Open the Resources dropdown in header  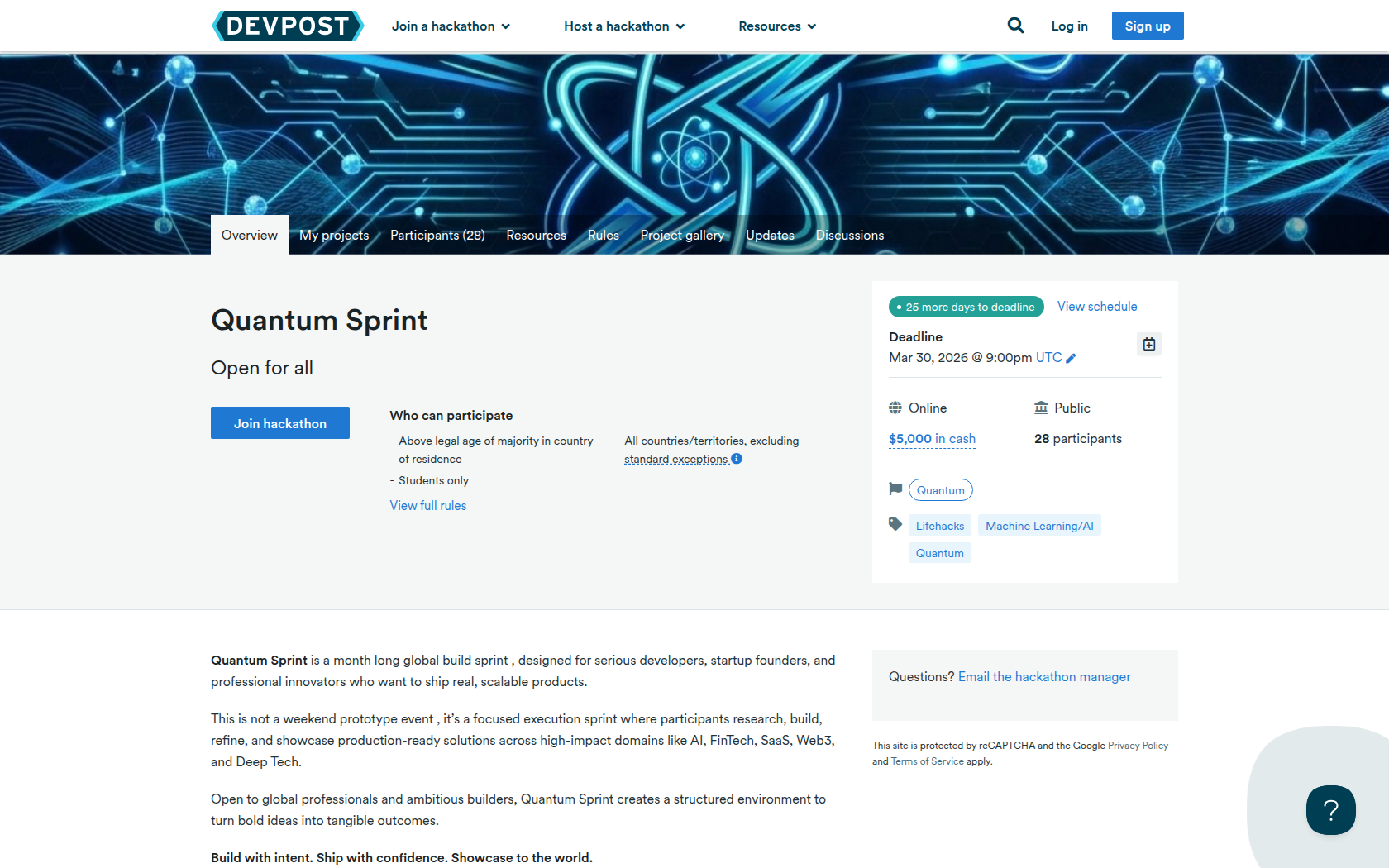777,26
